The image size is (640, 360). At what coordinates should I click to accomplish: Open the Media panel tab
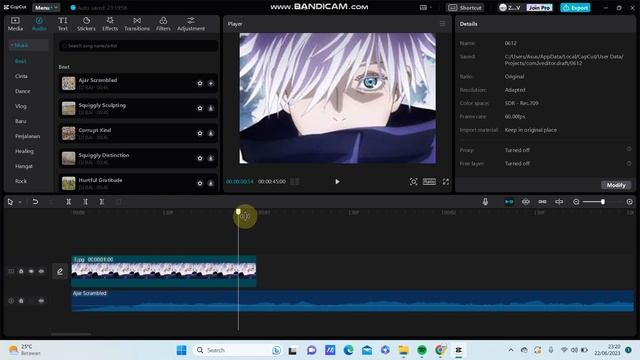pyautogui.click(x=15, y=24)
